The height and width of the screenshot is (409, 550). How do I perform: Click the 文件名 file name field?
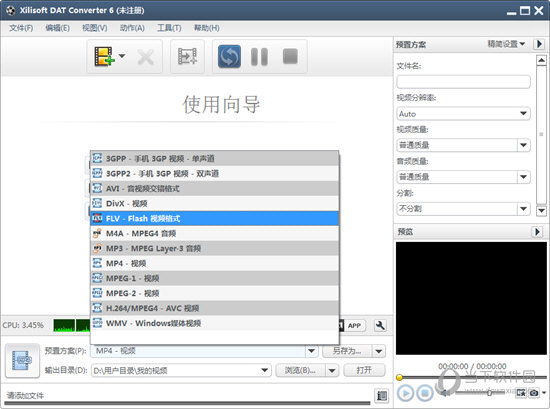click(x=463, y=82)
